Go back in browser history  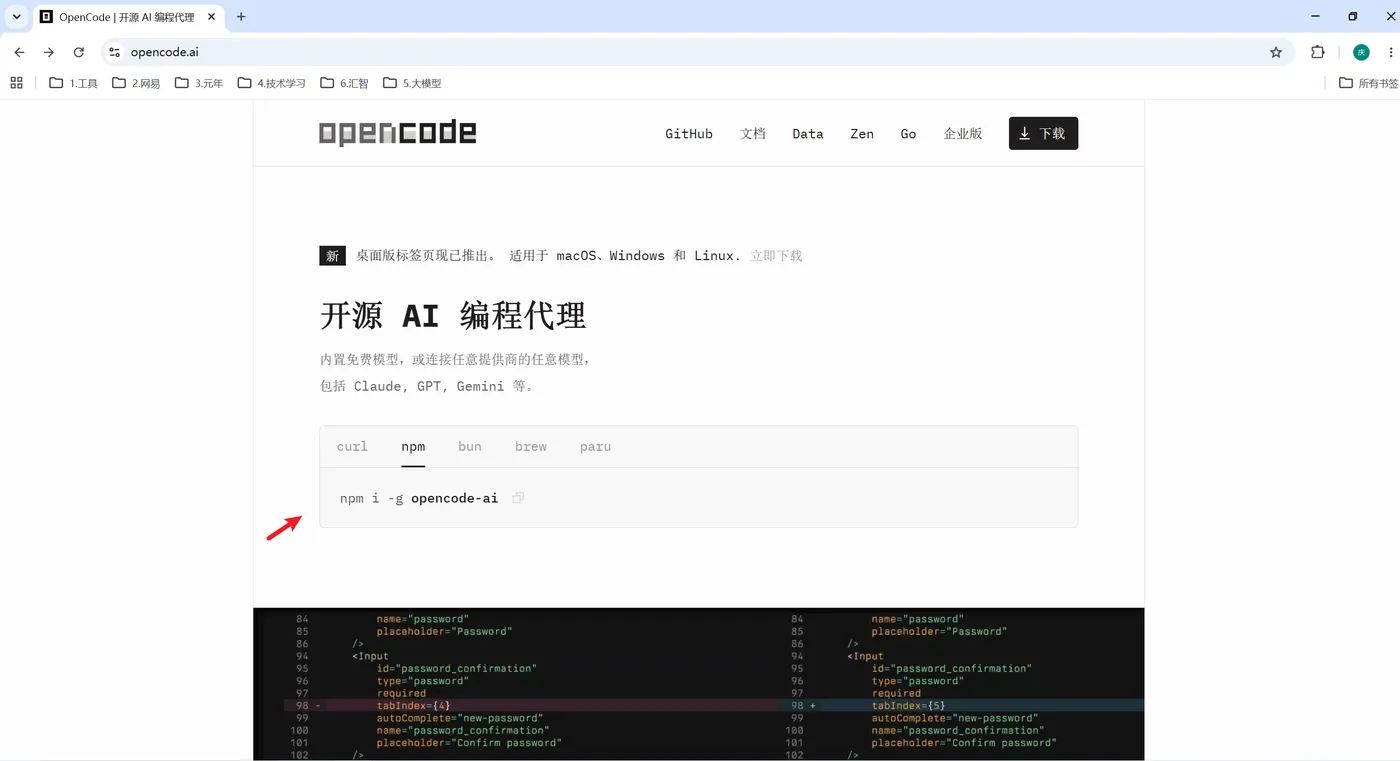coord(19,52)
